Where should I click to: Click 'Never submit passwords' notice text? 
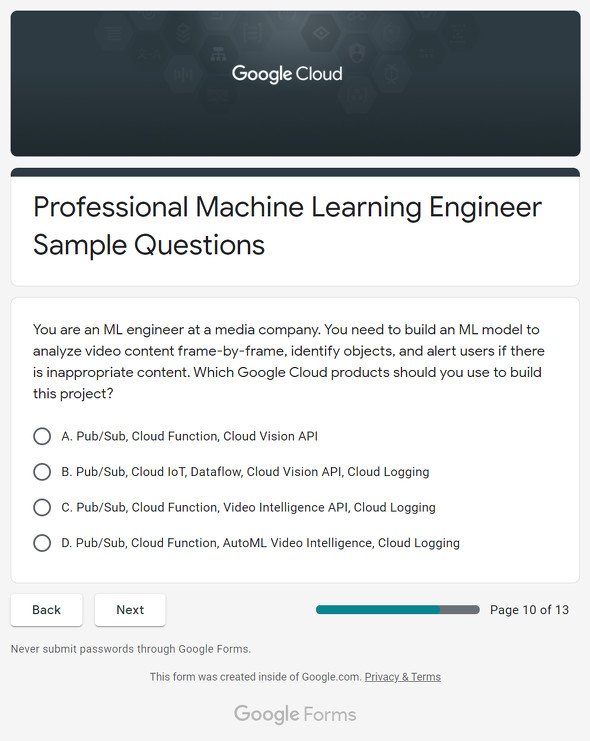(130, 649)
